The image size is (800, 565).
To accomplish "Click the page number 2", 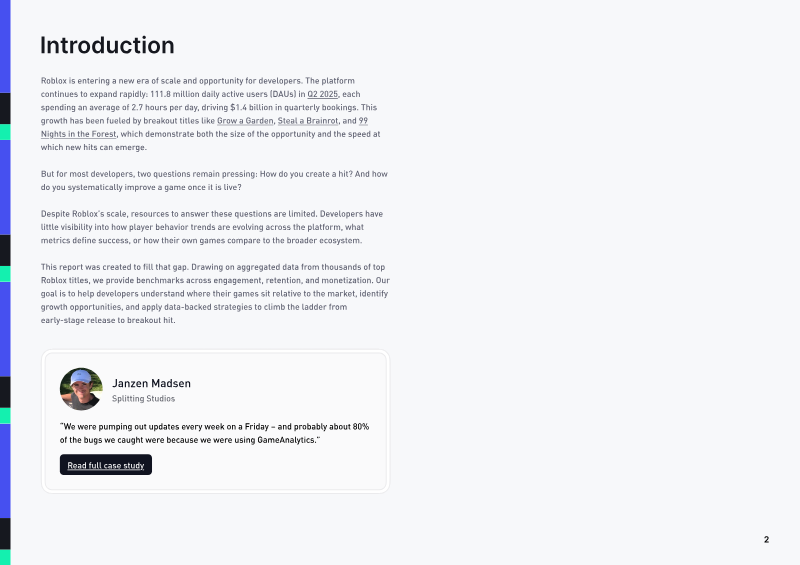I will 766,539.
